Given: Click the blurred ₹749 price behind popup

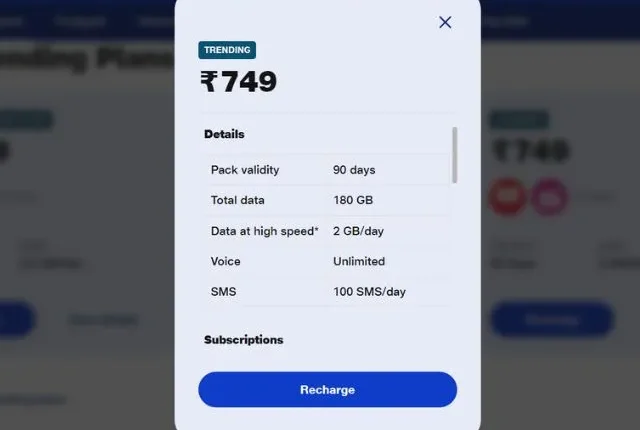Looking at the screenshot, I should 531,150.
